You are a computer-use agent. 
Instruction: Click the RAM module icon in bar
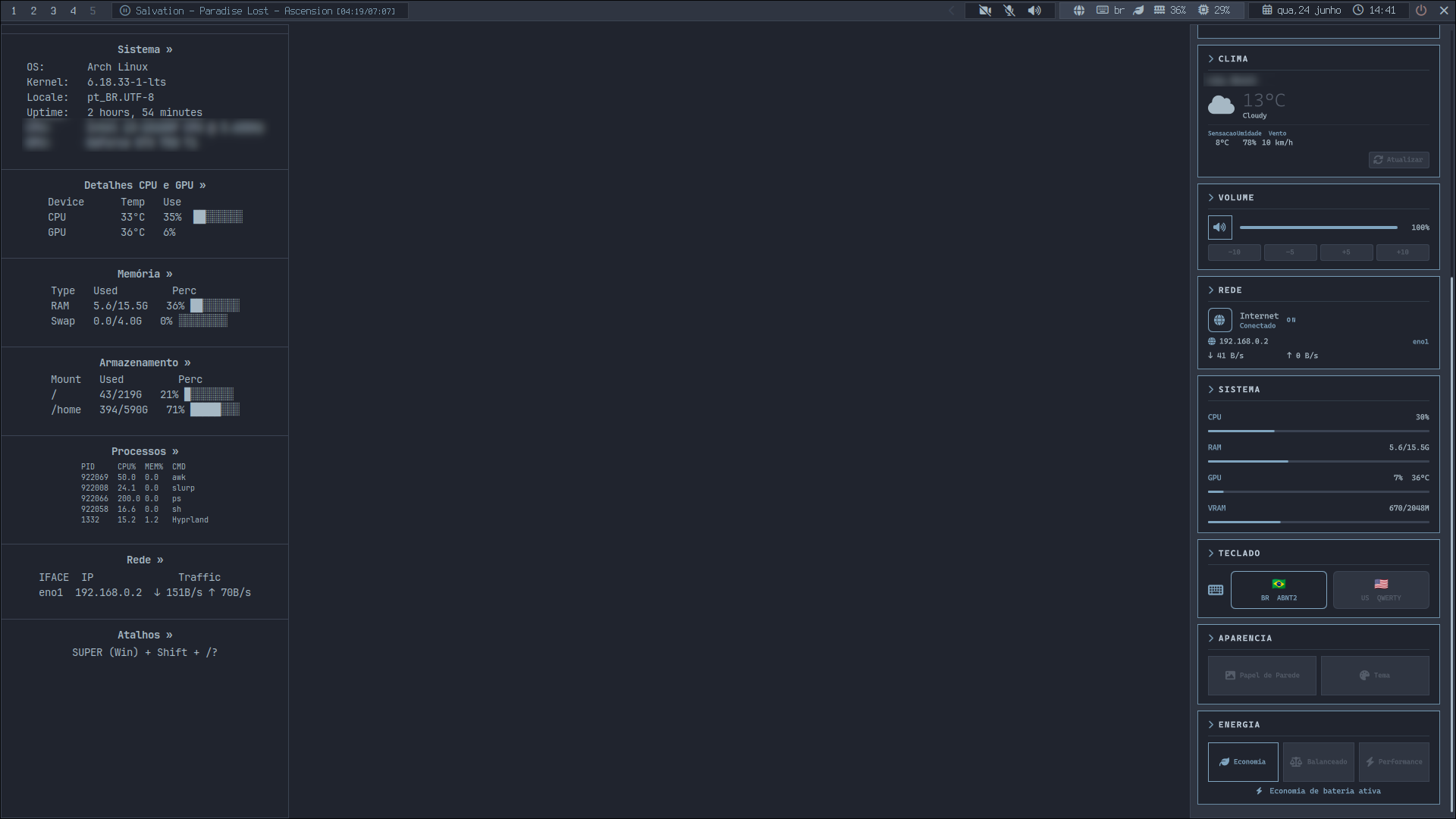[1159, 11]
